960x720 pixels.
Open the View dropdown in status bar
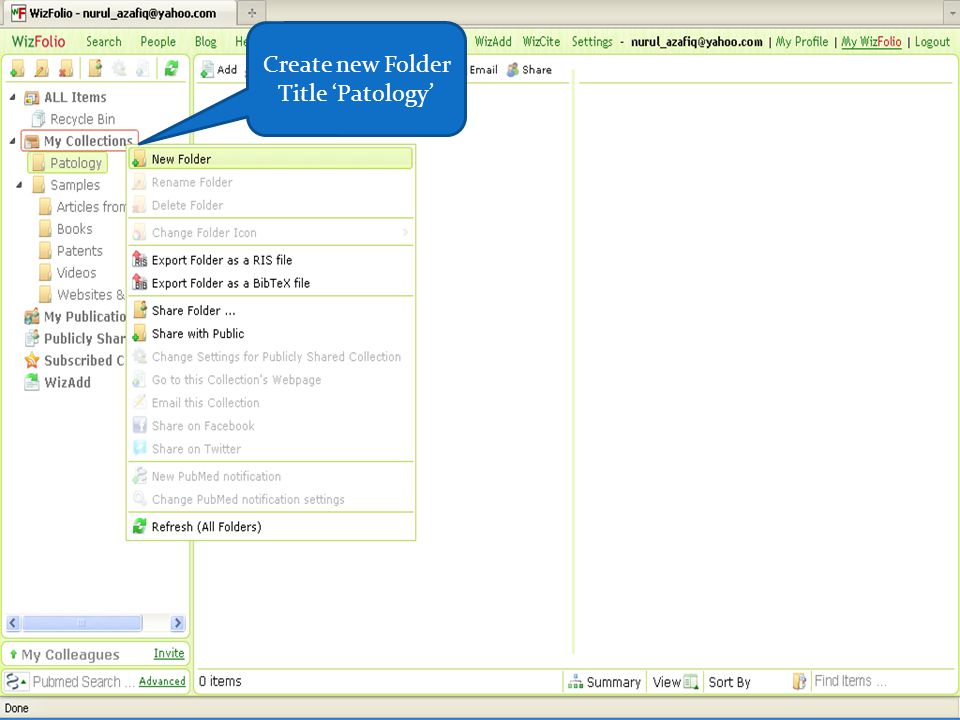(674, 682)
